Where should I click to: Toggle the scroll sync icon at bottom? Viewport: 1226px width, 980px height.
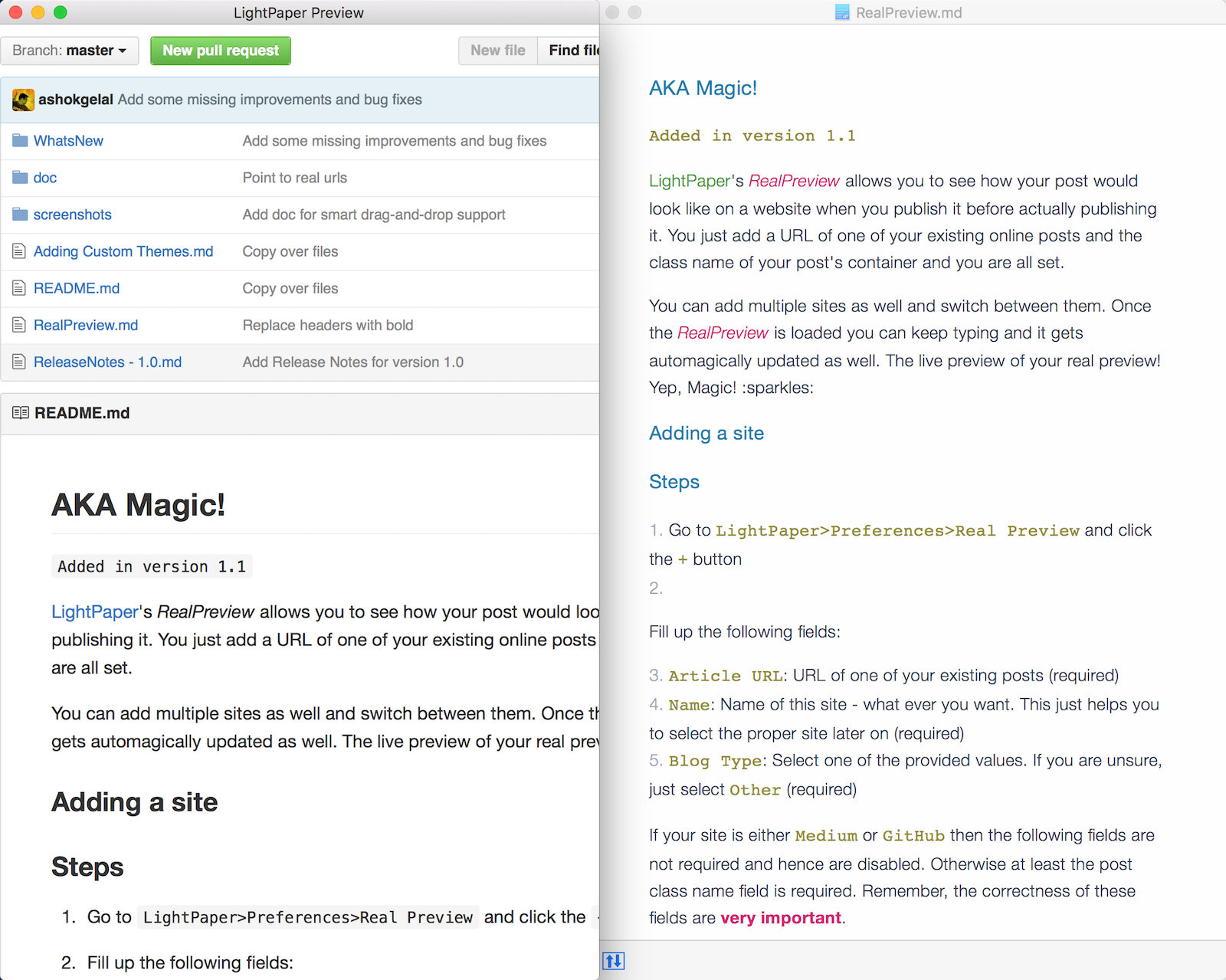tap(614, 961)
